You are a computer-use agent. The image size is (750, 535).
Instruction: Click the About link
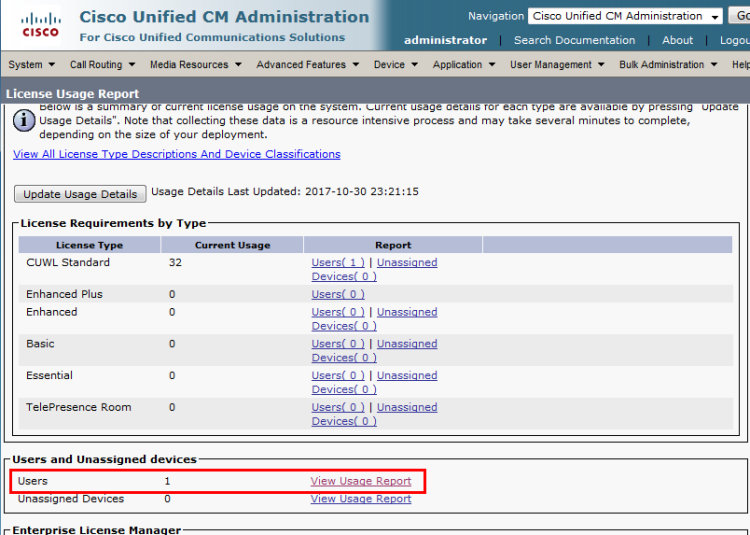[677, 40]
